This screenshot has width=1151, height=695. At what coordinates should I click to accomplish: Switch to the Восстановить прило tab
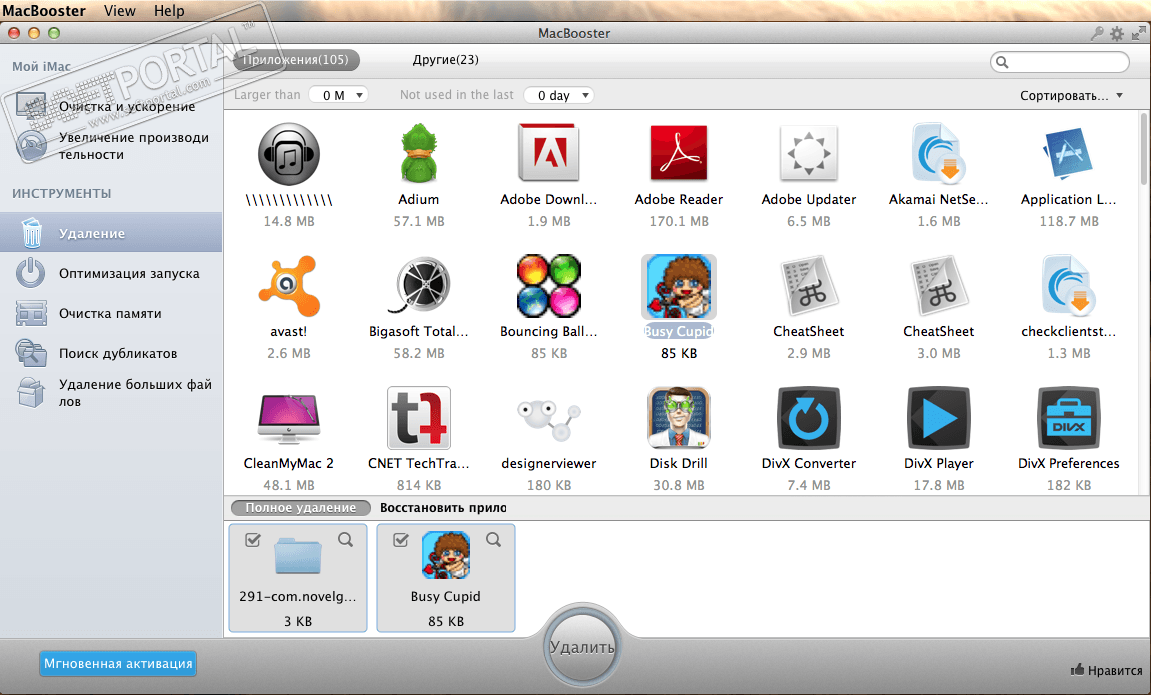click(x=443, y=508)
